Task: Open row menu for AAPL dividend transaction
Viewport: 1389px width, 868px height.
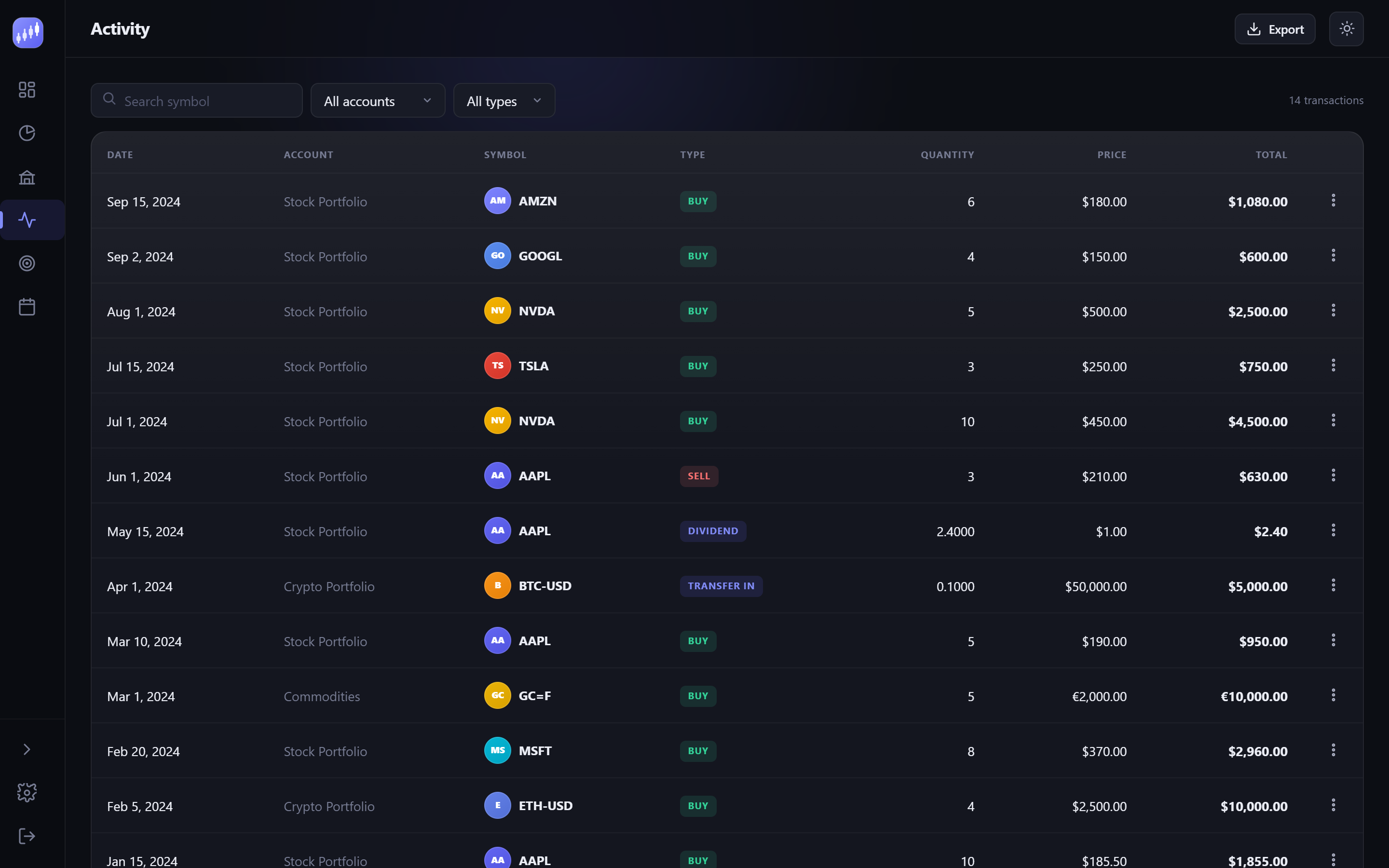Action: coord(1333,530)
